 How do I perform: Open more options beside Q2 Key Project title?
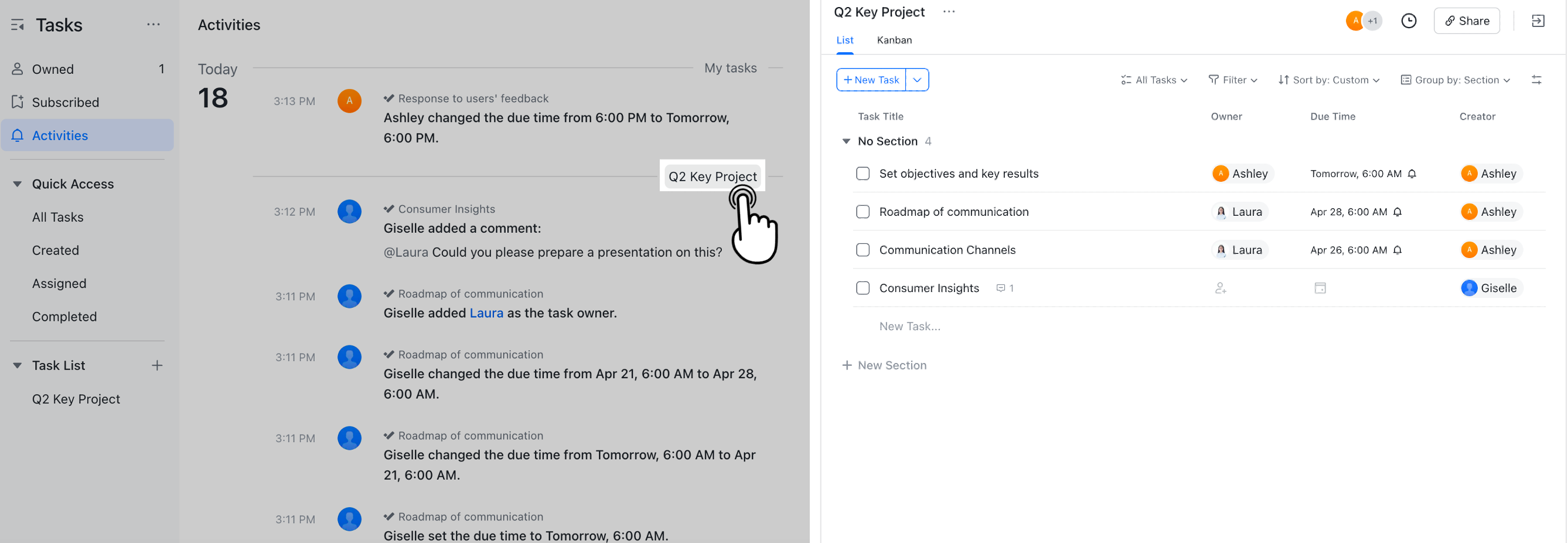click(948, 12)
